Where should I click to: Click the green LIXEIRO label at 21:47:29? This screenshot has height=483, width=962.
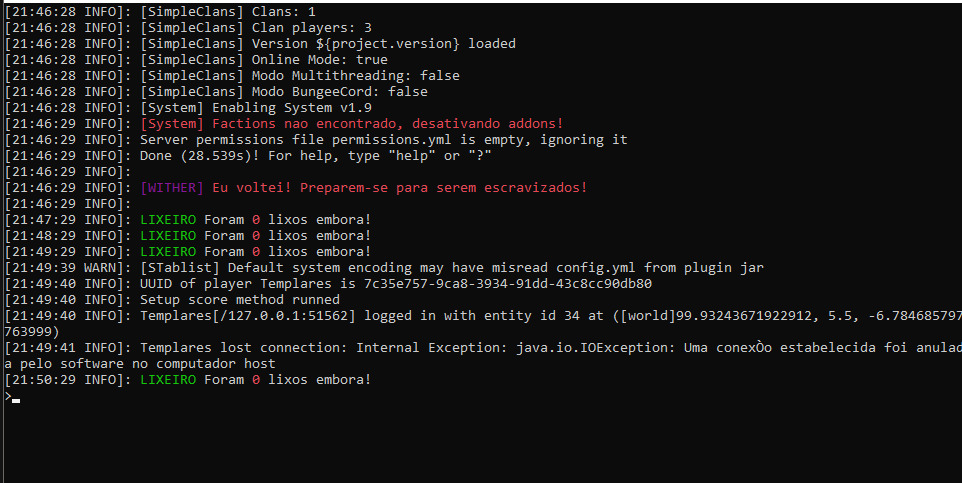click(x=168, y=220)
